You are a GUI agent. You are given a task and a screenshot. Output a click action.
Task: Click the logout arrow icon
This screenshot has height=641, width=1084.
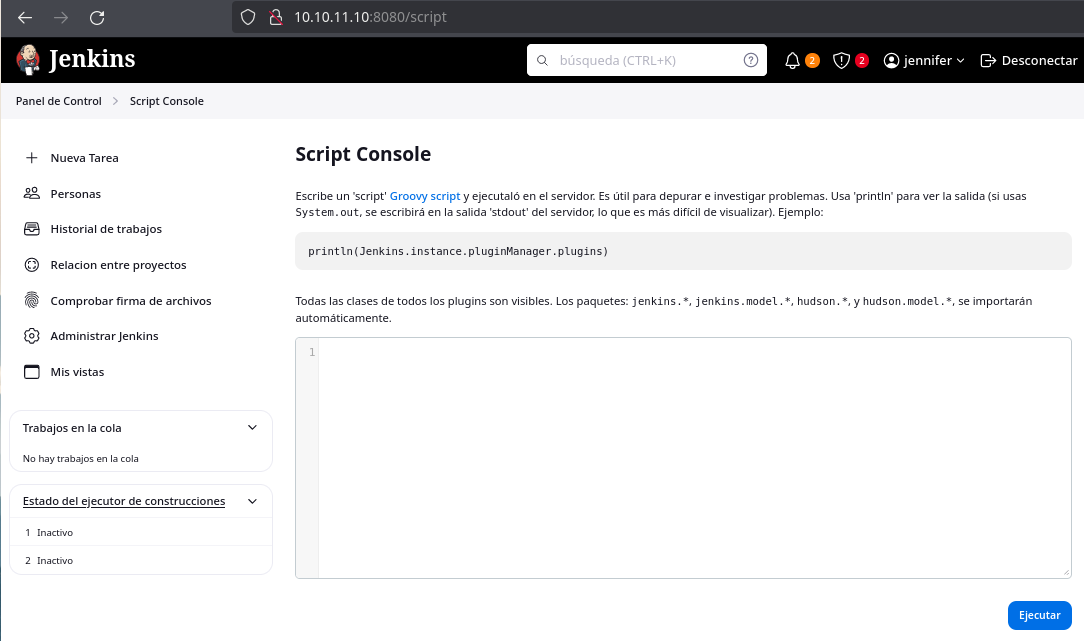click(988, 61)
